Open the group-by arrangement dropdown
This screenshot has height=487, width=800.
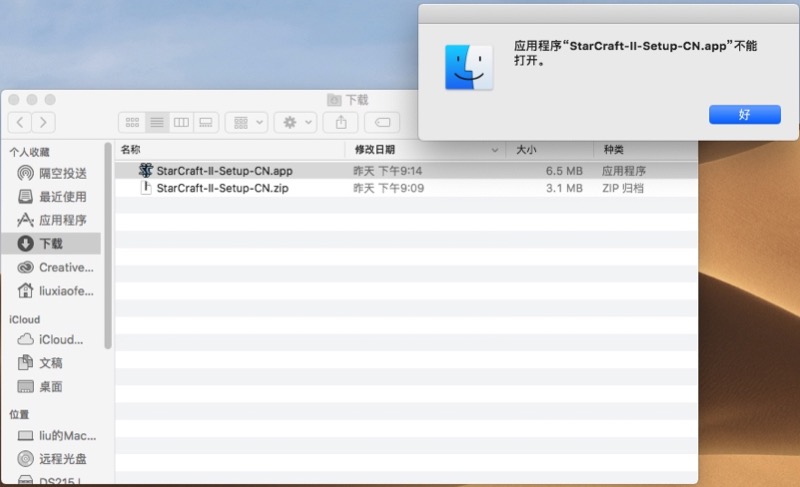(x=247, y=122)
